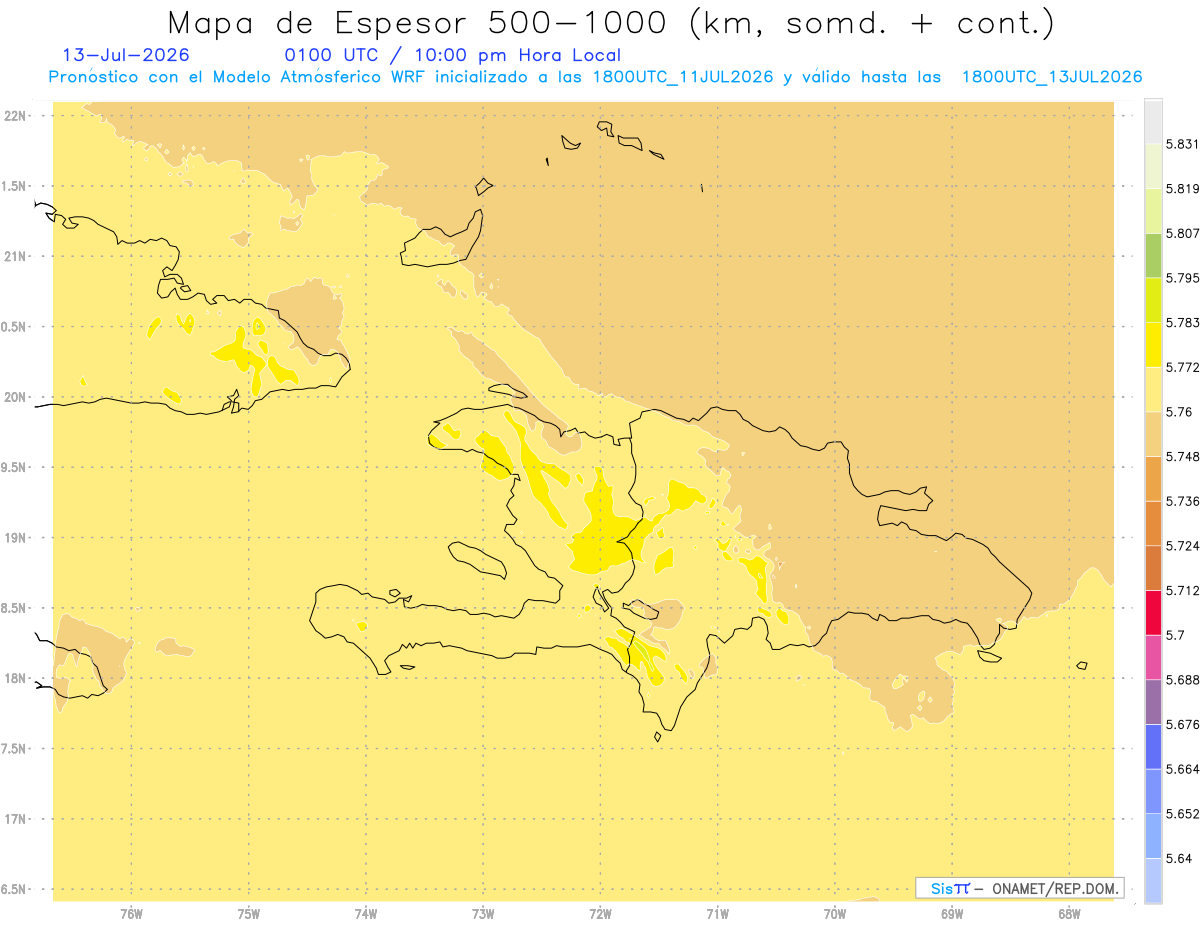
Task: Click the colorbar value 5.676
Action: 1183,724
